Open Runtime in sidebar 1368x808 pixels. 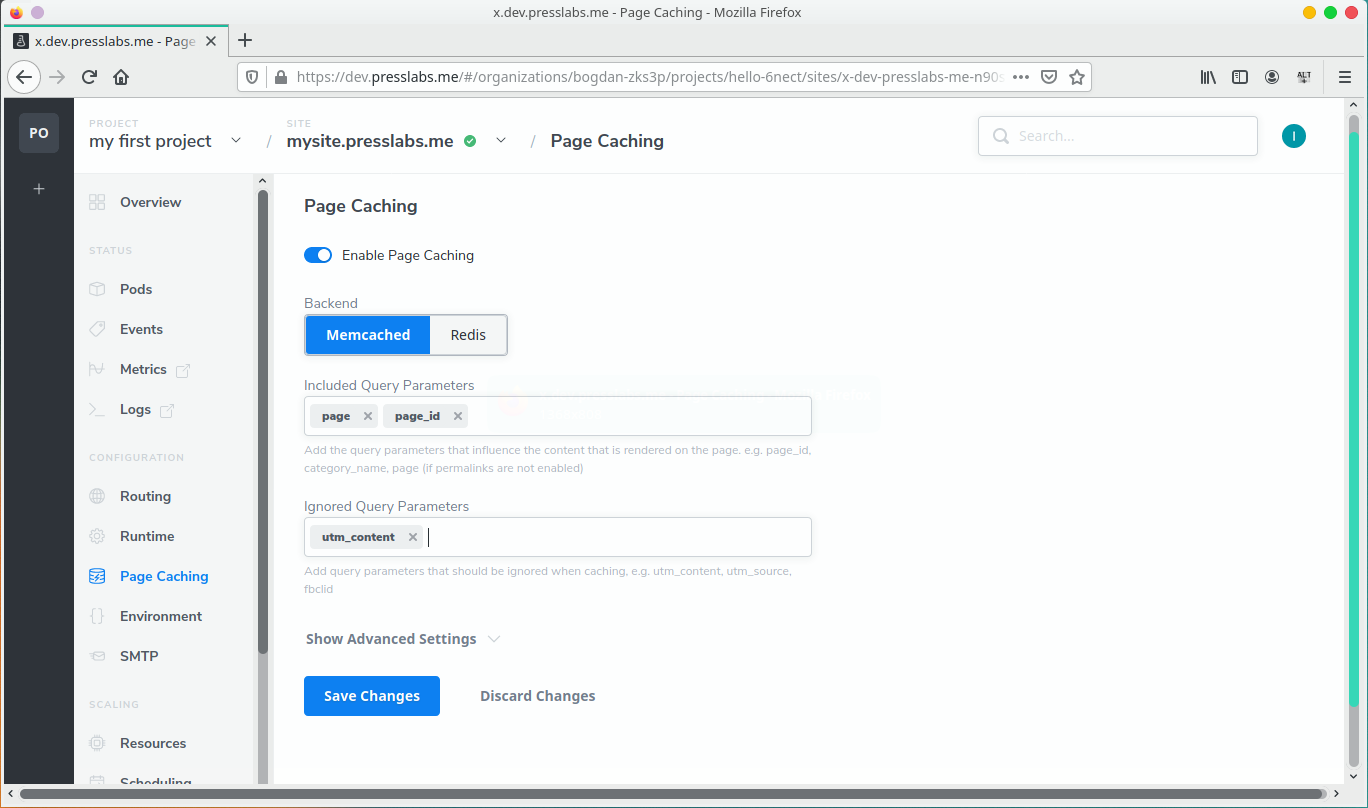pyautogui.click(x=147, y=536)
